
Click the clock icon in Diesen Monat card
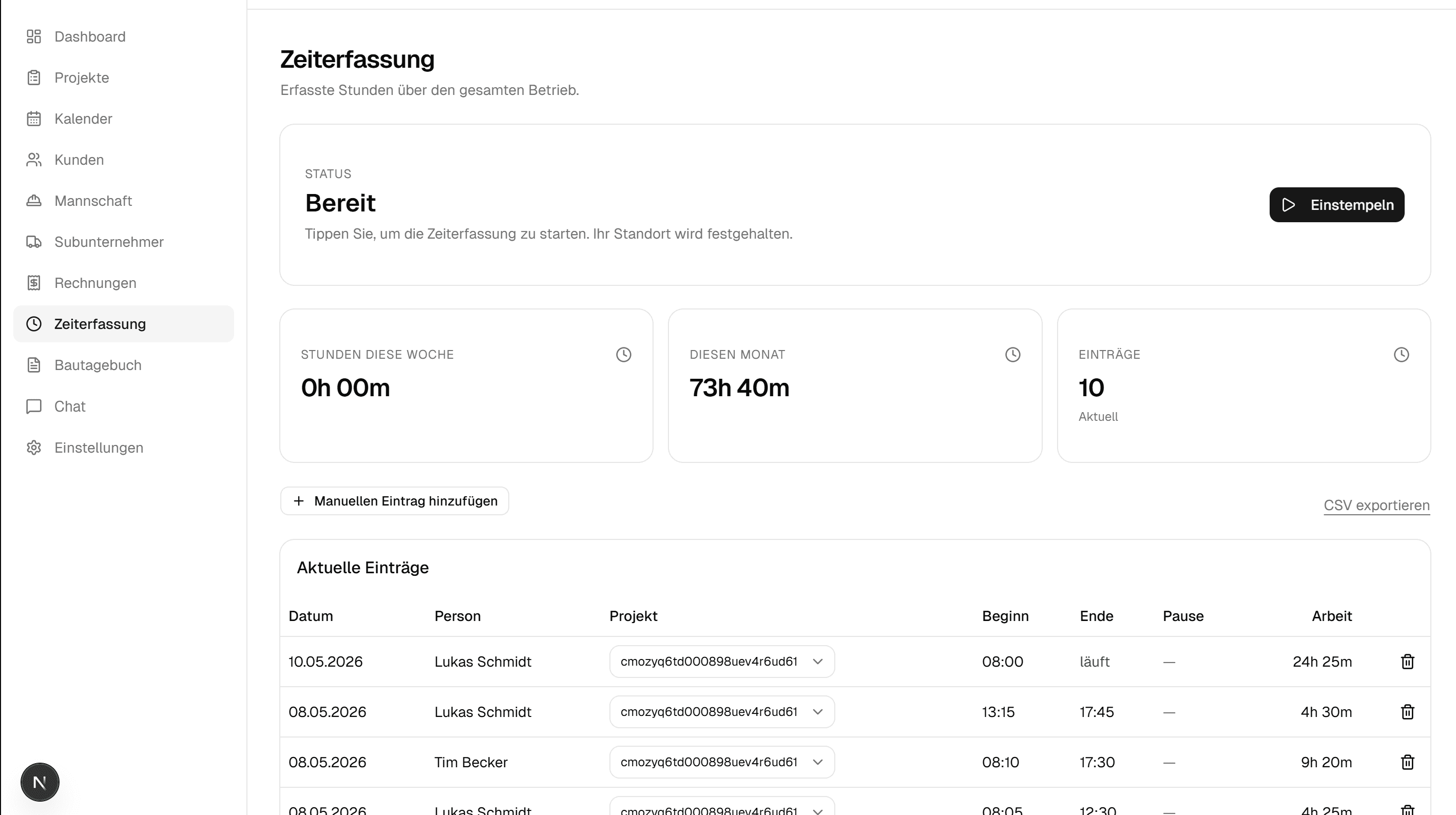click(1012, 354)
